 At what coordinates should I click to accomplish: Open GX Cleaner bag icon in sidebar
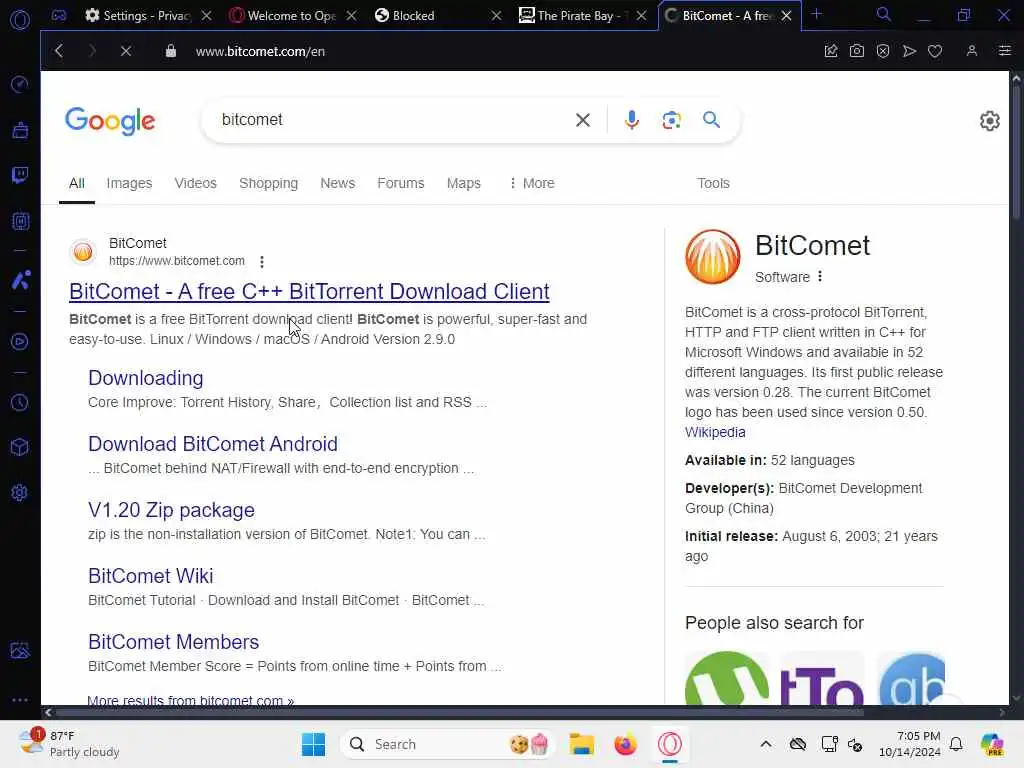[x=20, y=130]
